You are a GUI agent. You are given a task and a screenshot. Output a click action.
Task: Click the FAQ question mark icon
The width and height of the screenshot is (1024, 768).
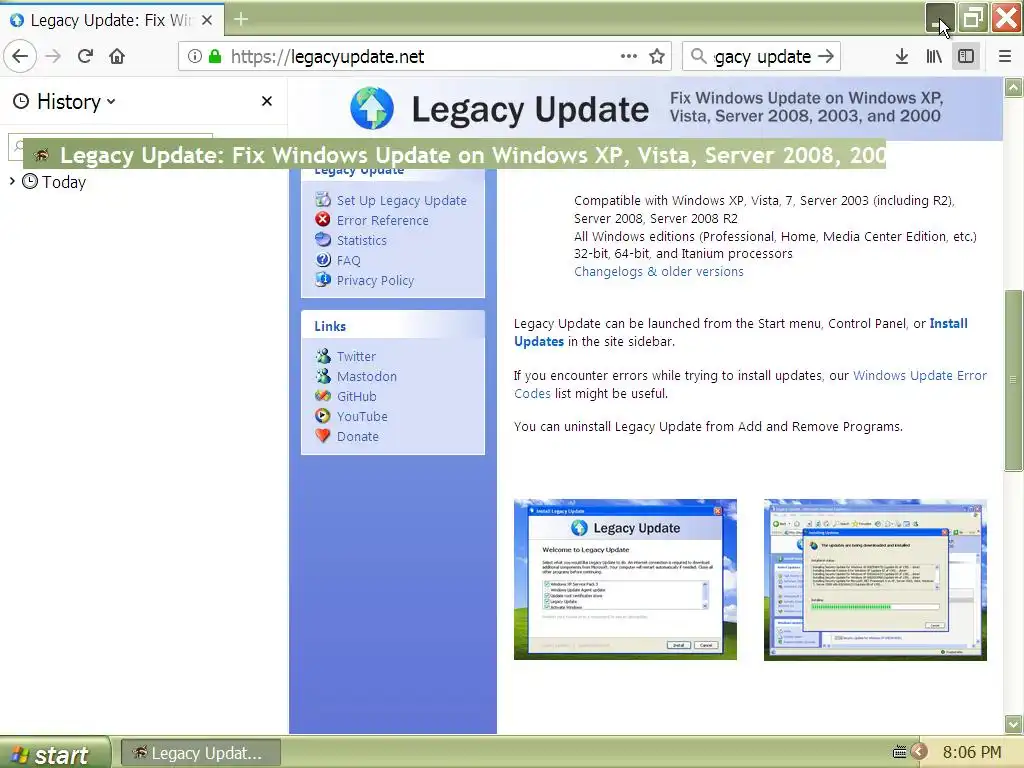(323, 259)
